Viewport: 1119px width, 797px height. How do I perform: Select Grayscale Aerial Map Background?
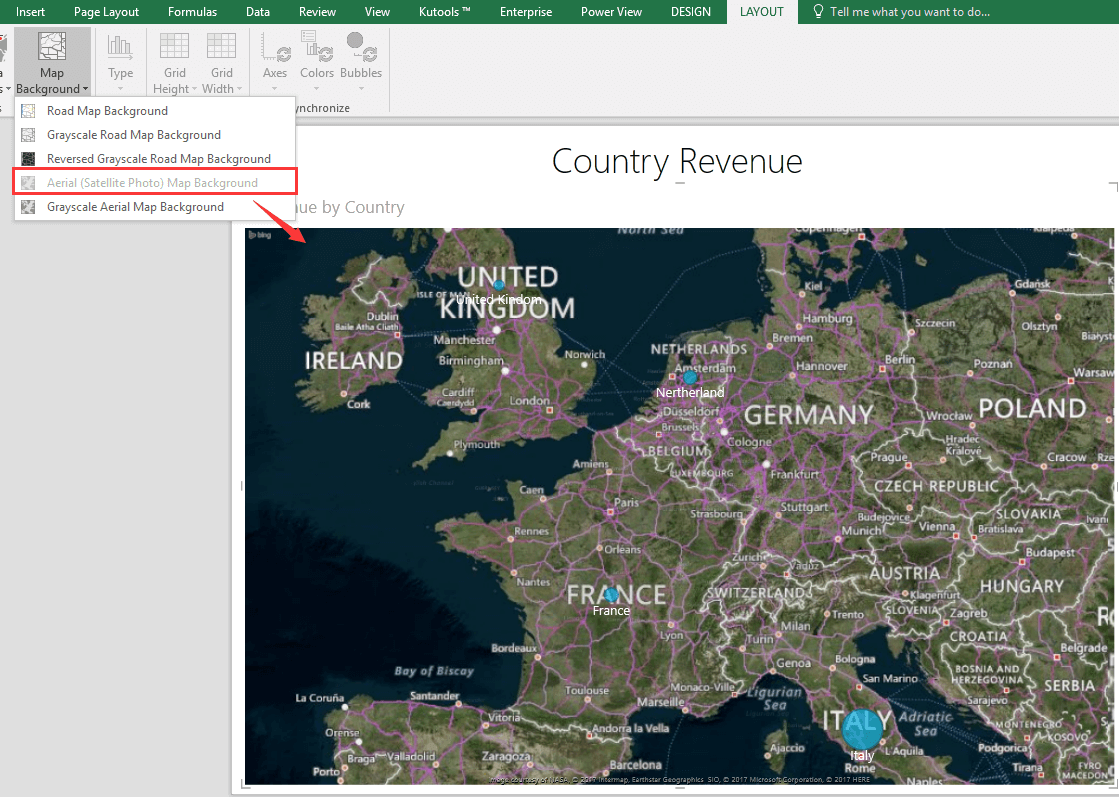pos(135,207)
